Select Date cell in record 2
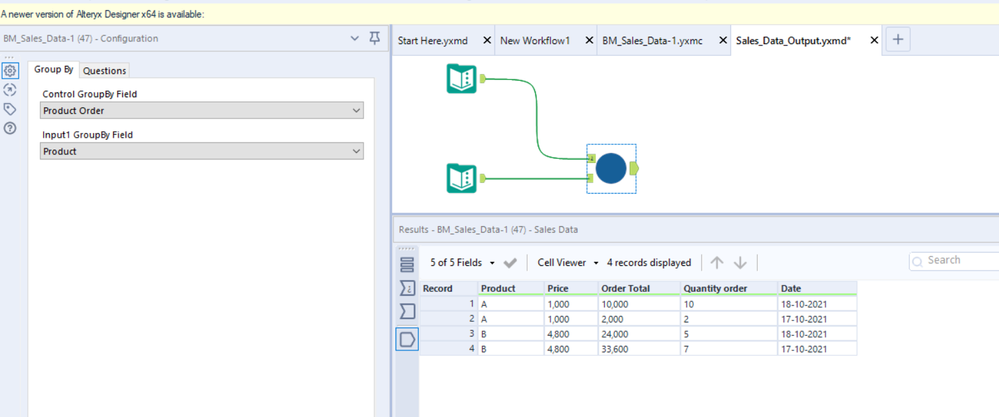This screenshot has width=999, height=417. pyautogui.click(x=817, y=319)
